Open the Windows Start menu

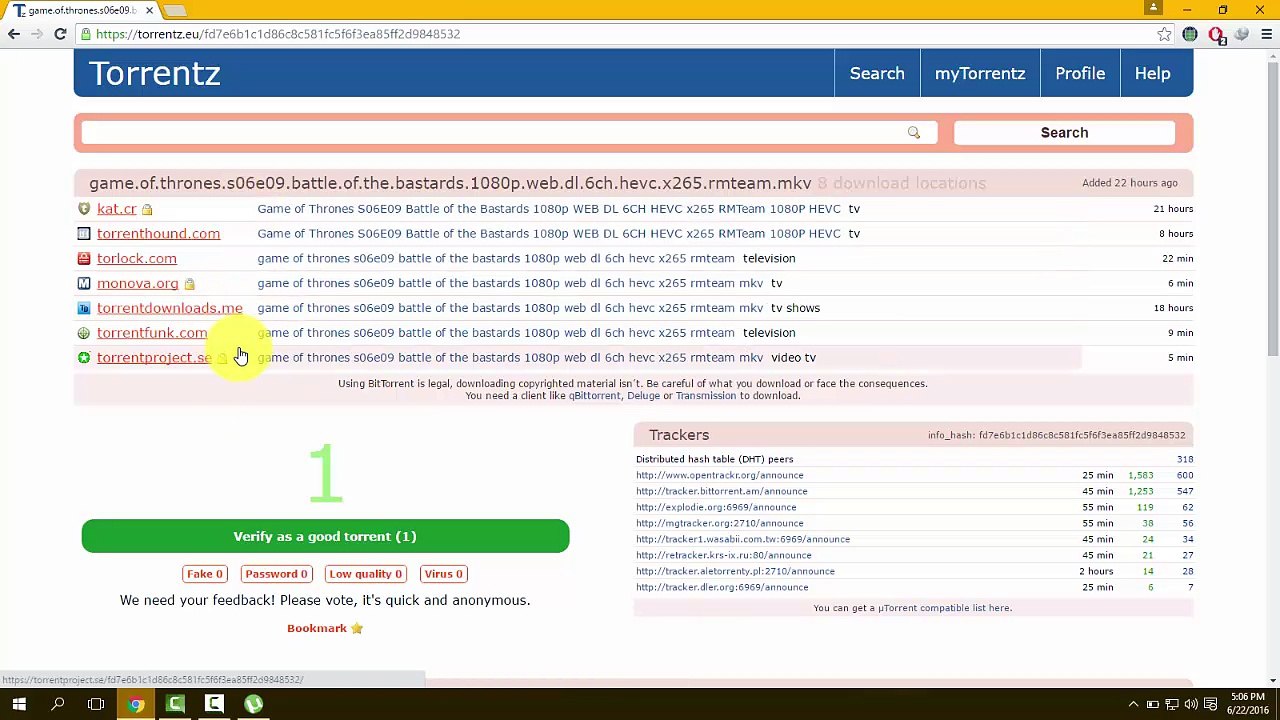click(19, 704)
